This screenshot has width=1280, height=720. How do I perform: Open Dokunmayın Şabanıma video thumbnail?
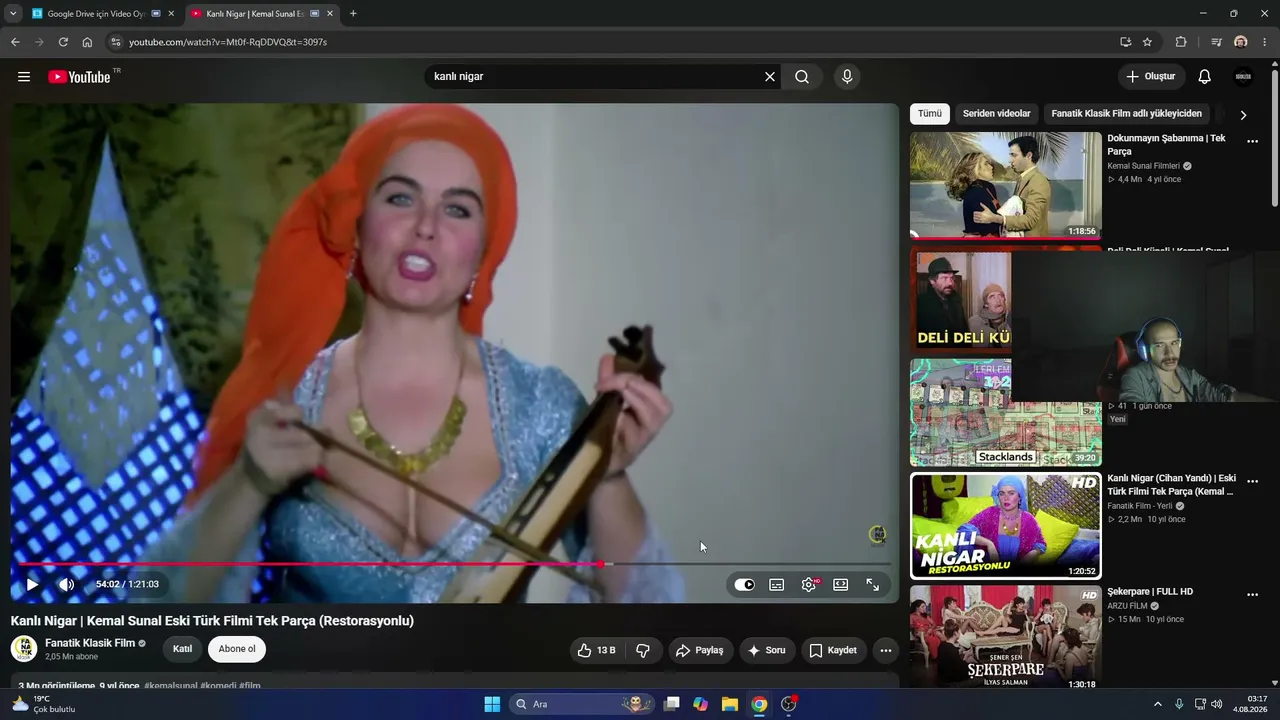click(x=1005, y=186)
